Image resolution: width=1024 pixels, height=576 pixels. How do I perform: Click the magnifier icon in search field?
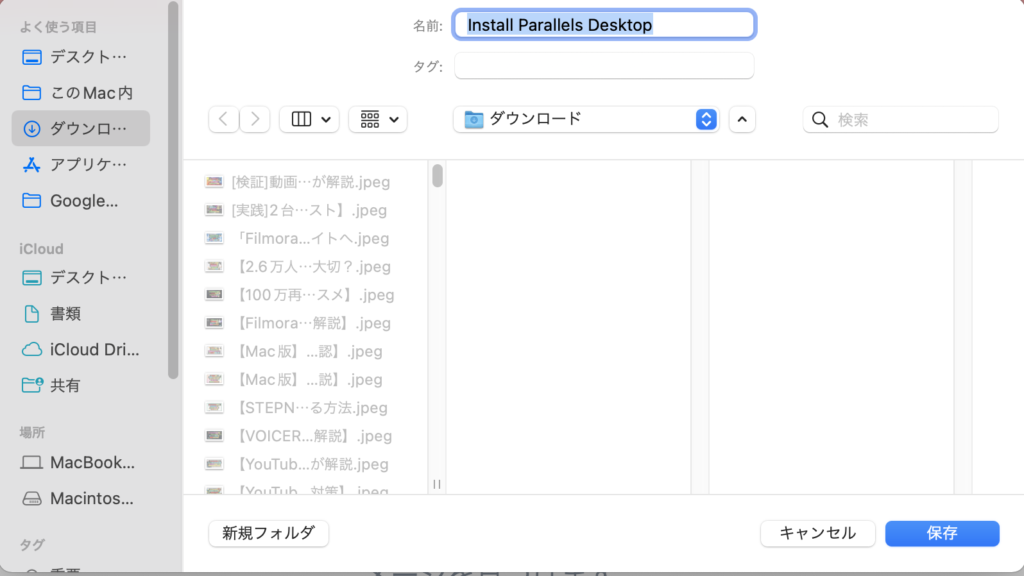pos(820,120)
